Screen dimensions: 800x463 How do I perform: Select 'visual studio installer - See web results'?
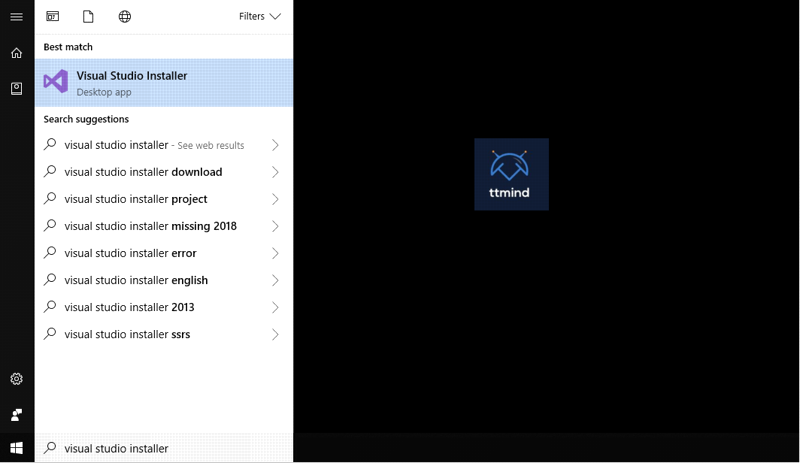(x=164, y=145)
